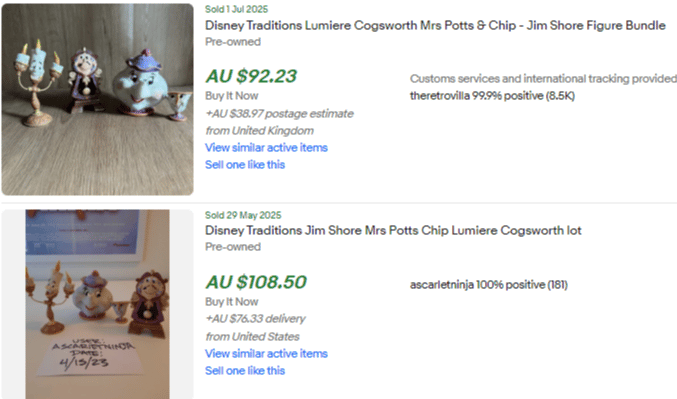Click the 'Sold 29 May 2025' label

[243, 215]
